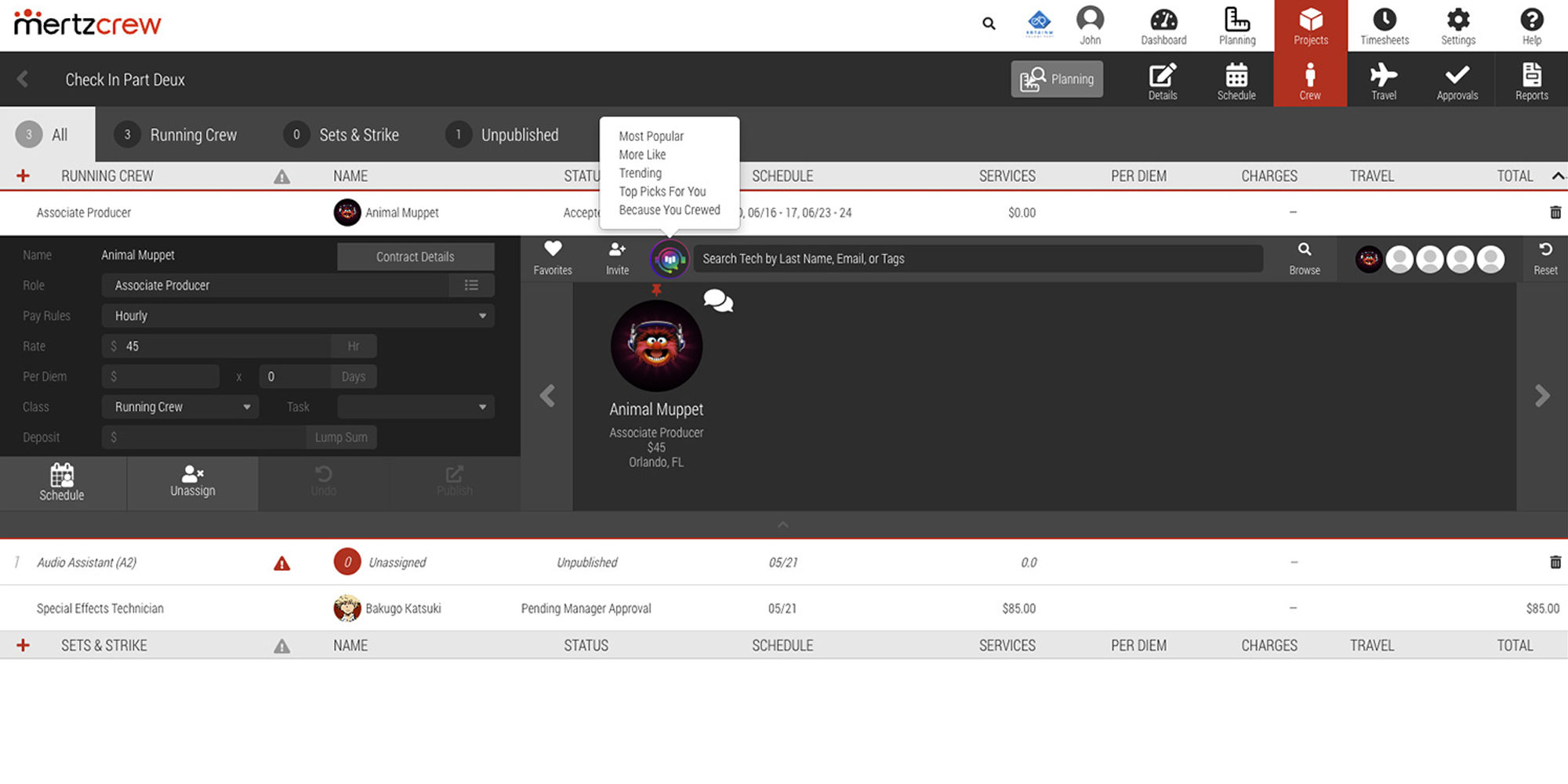Collapse the Running Crew section chevron
The width and height of the screenshot is (1568, 784).
1557,176
